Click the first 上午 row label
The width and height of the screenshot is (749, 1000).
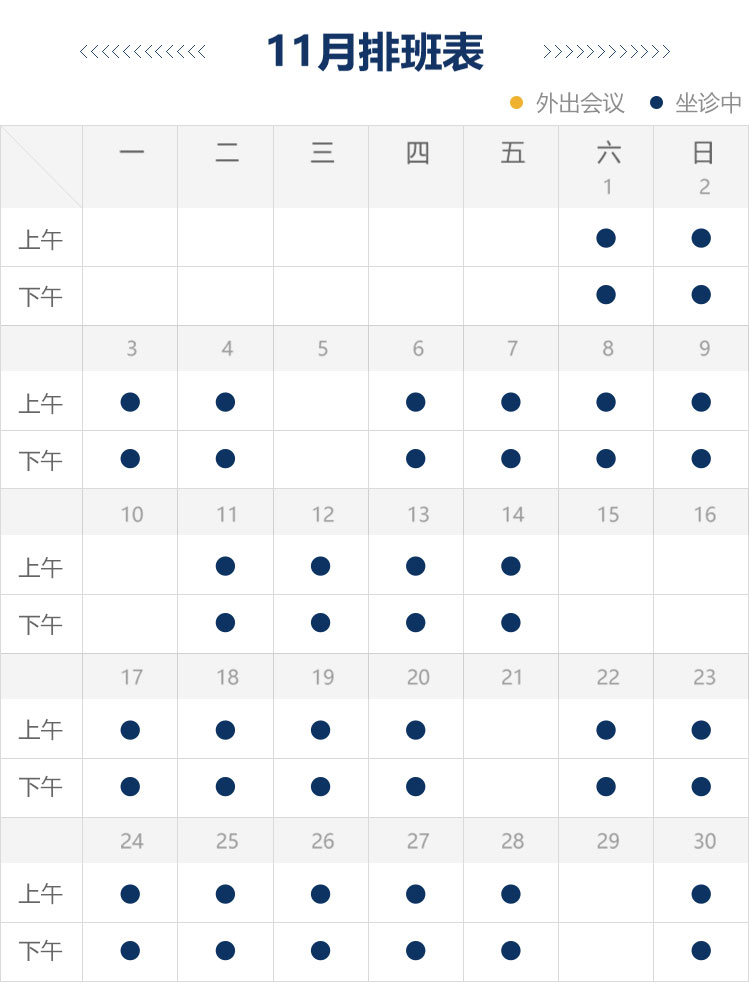point(41,240)
